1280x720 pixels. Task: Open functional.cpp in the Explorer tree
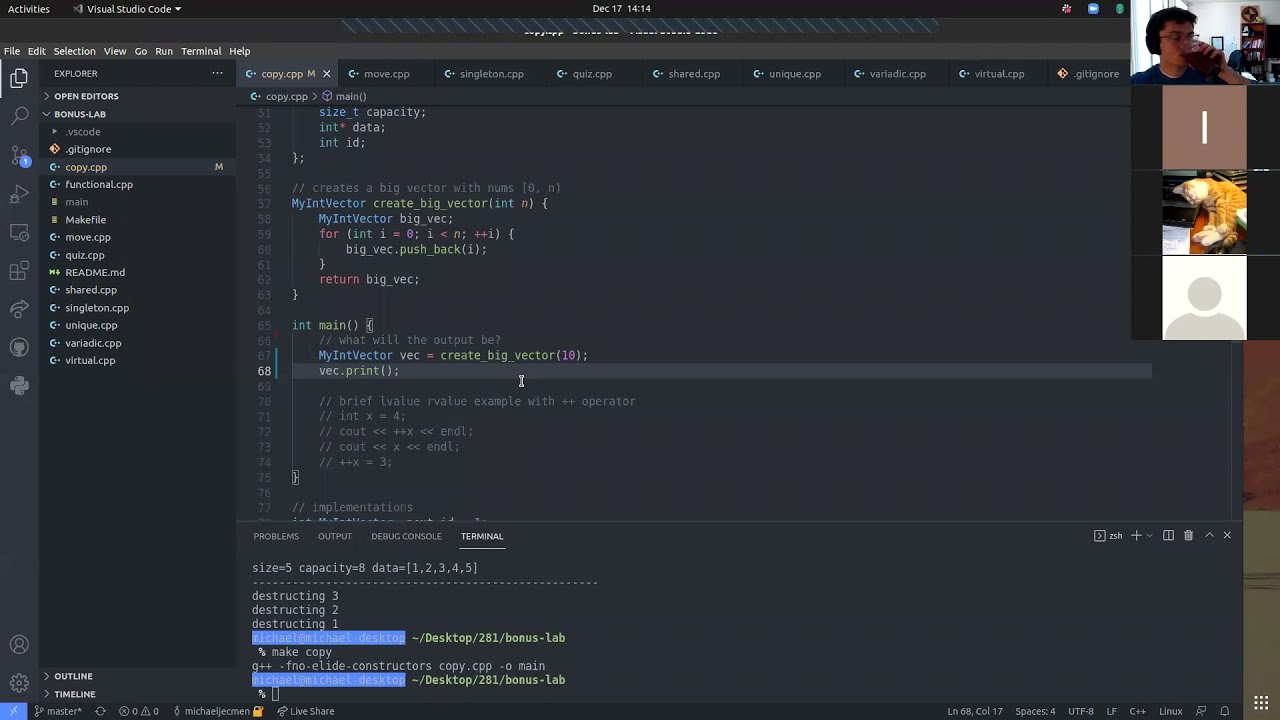[99, 185]
